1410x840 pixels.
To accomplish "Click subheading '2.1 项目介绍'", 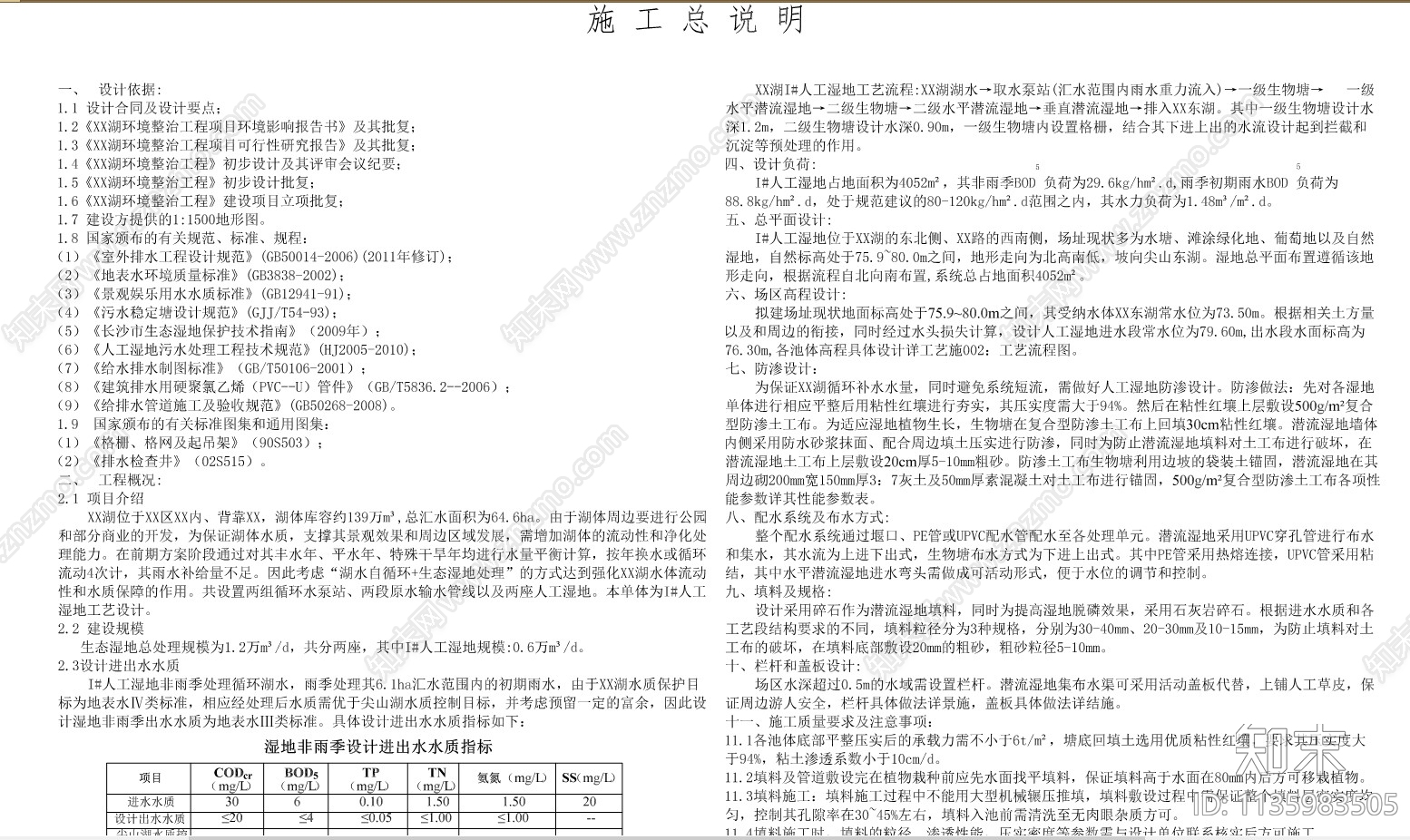I will coord(101,498).
